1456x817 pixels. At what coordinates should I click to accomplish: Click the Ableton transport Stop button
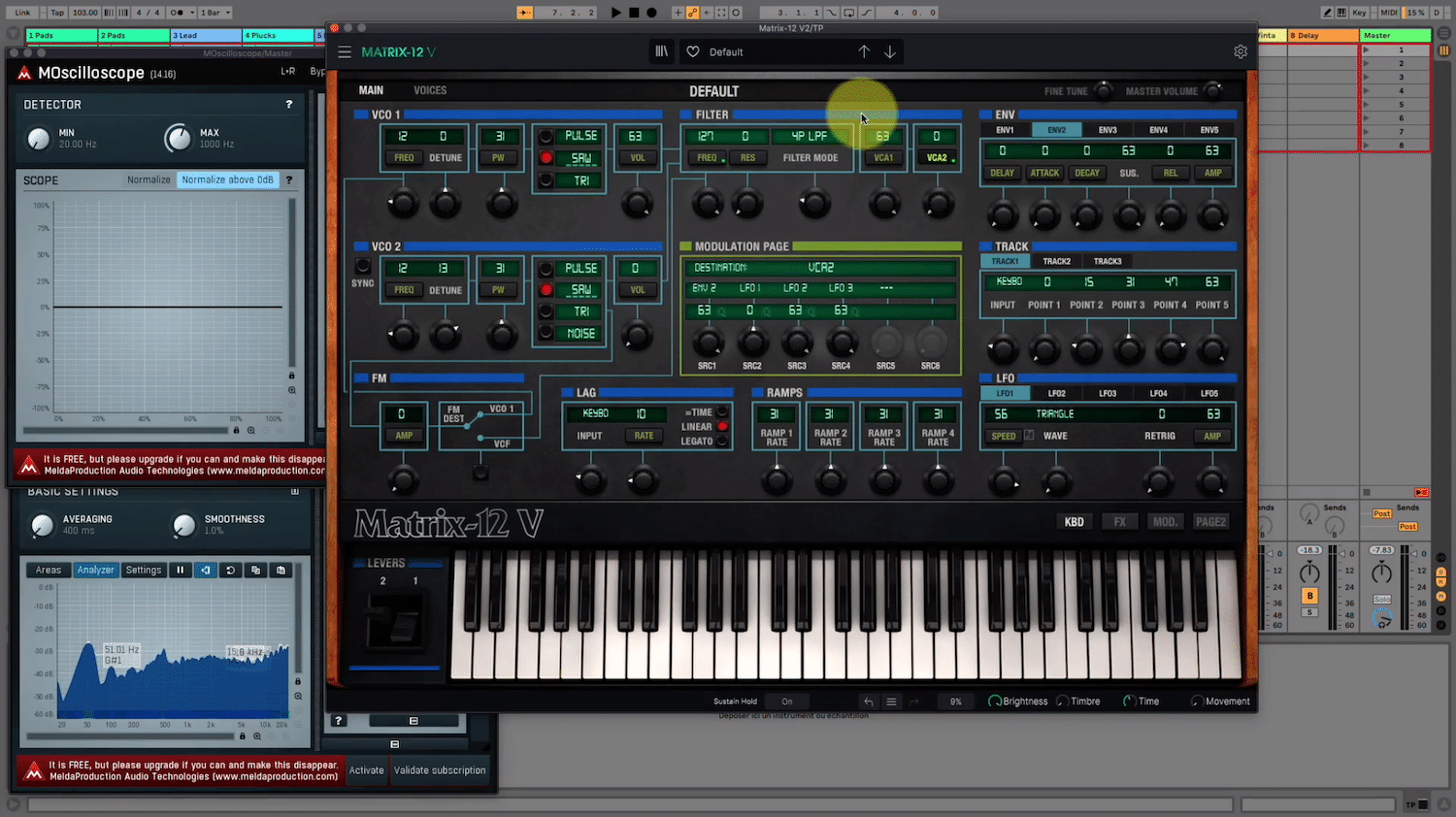(x=634, y=13)
